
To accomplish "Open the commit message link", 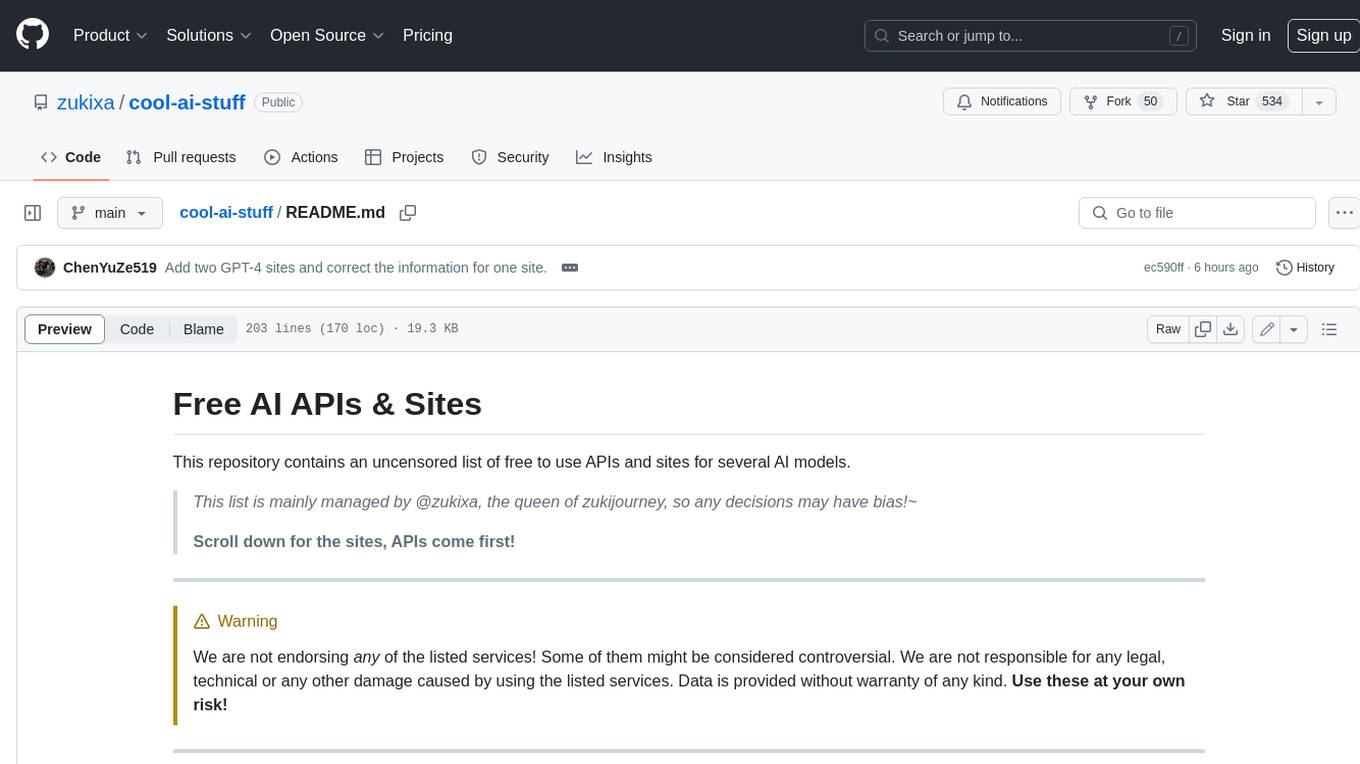I will [356, 268].
